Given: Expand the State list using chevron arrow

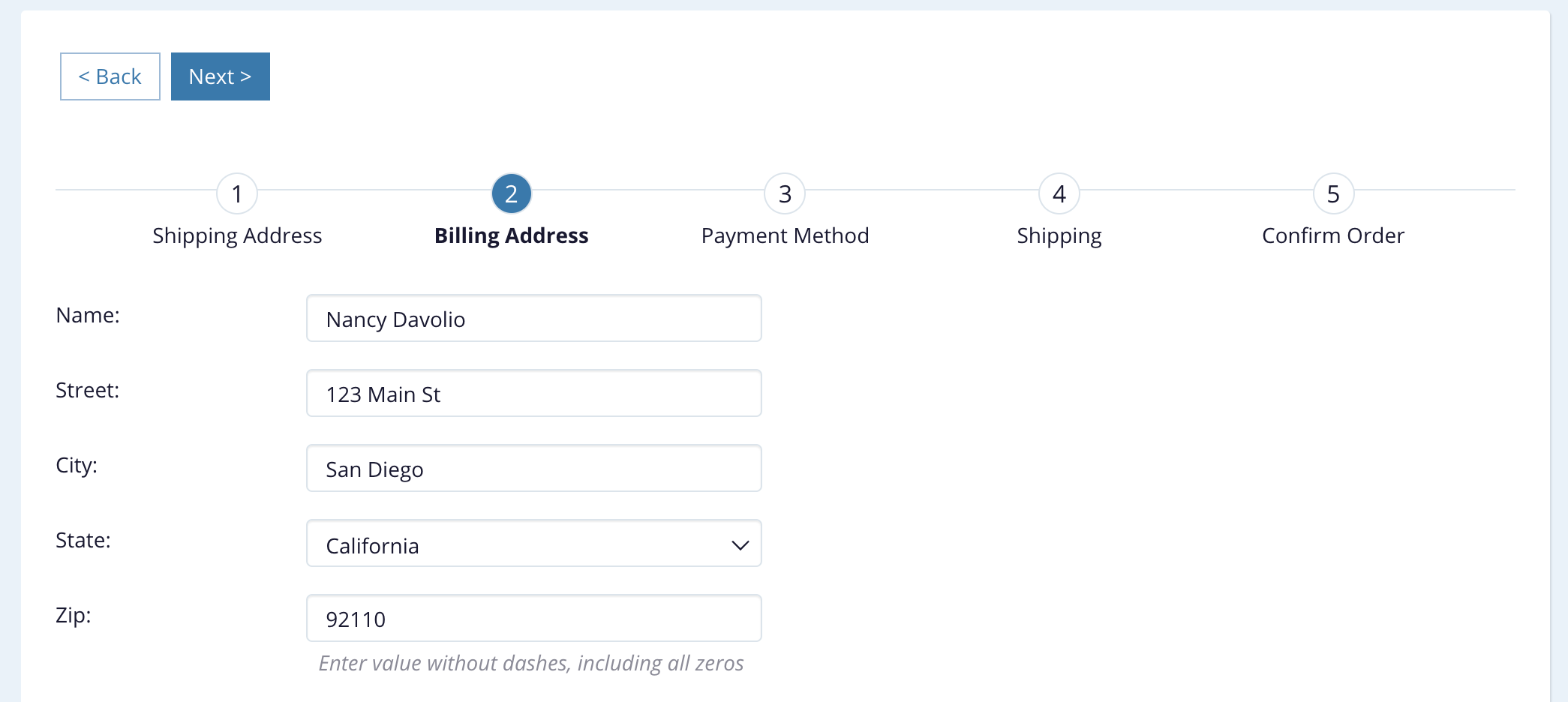Looking at the screenshot, I should (x=740, y=545).
